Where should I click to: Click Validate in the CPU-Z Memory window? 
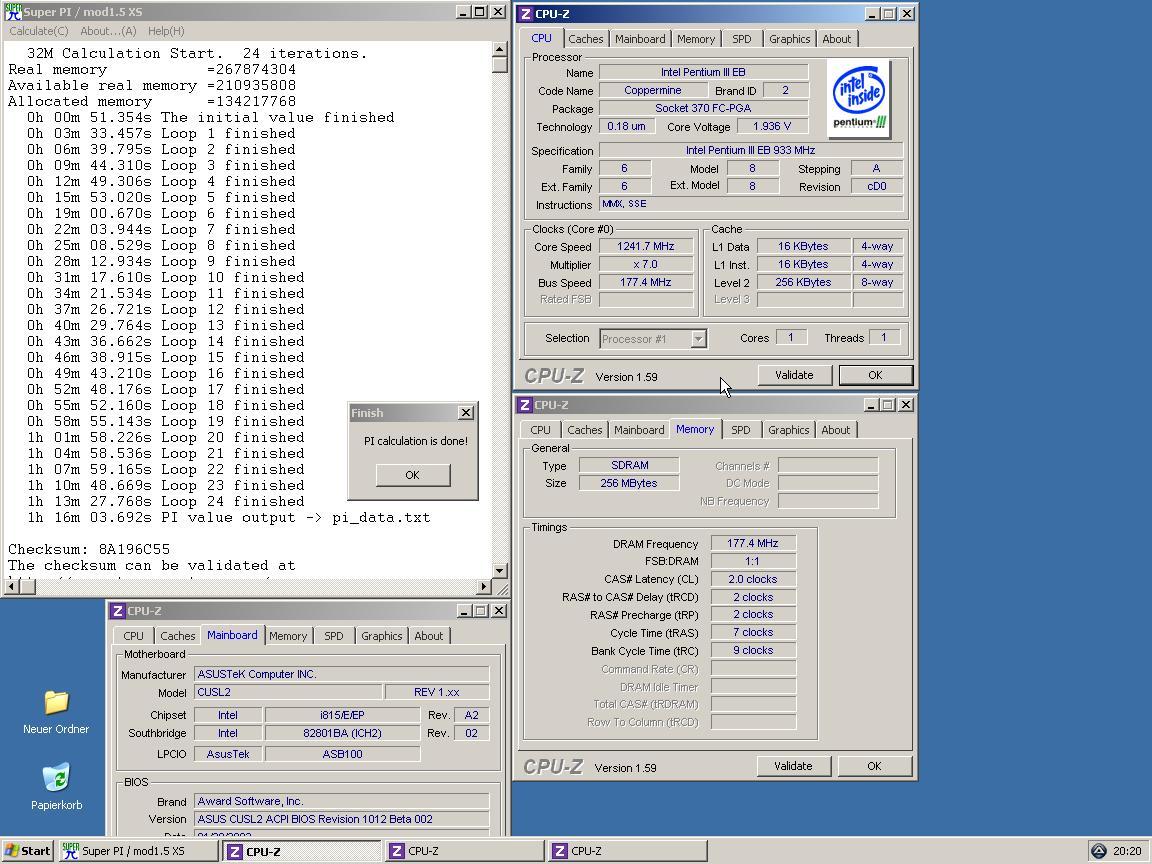[x=793, y=766]
